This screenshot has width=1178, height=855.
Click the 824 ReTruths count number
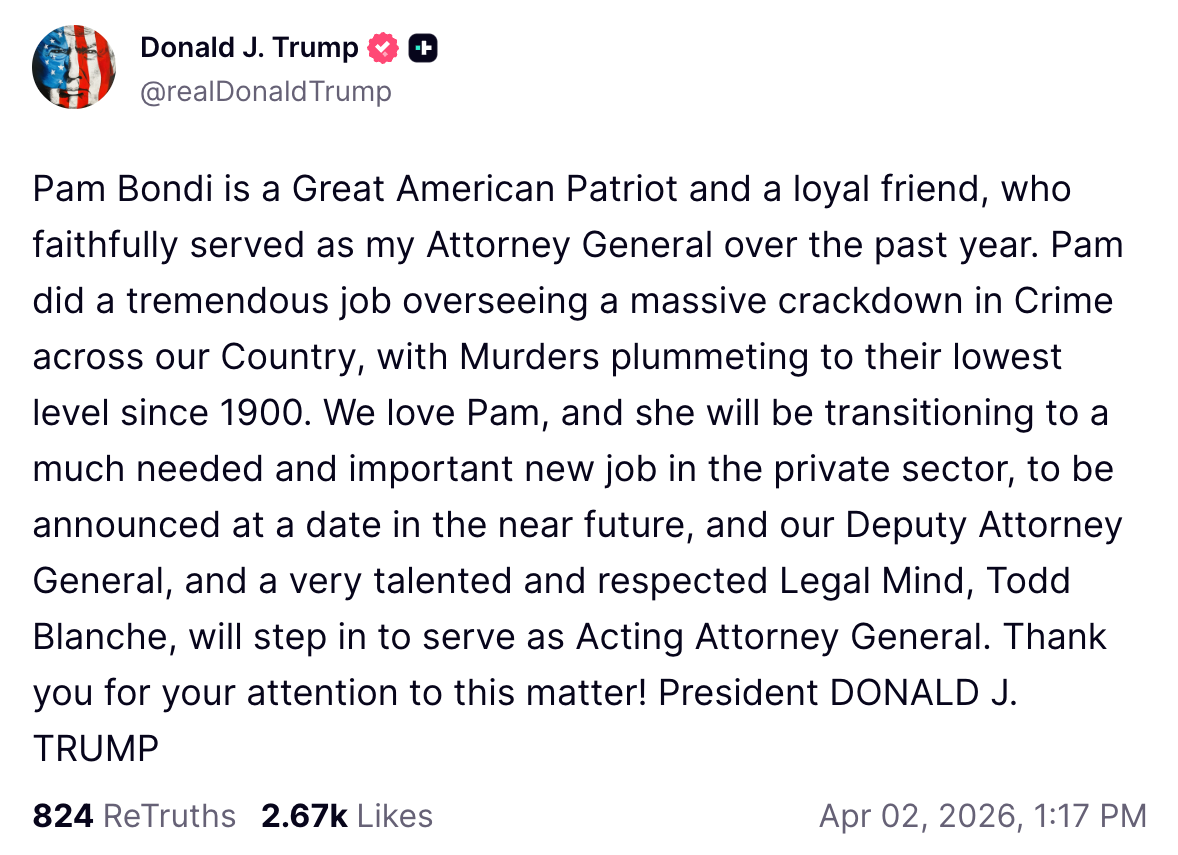click(63, 816)
